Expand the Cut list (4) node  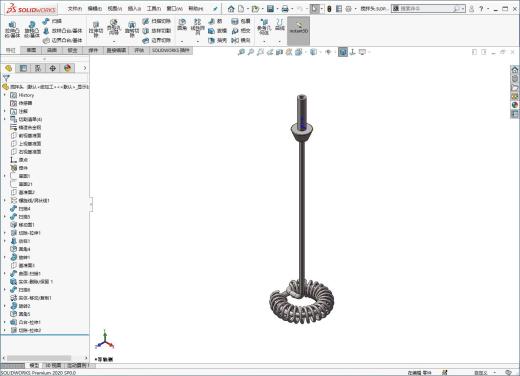[5, 119]
